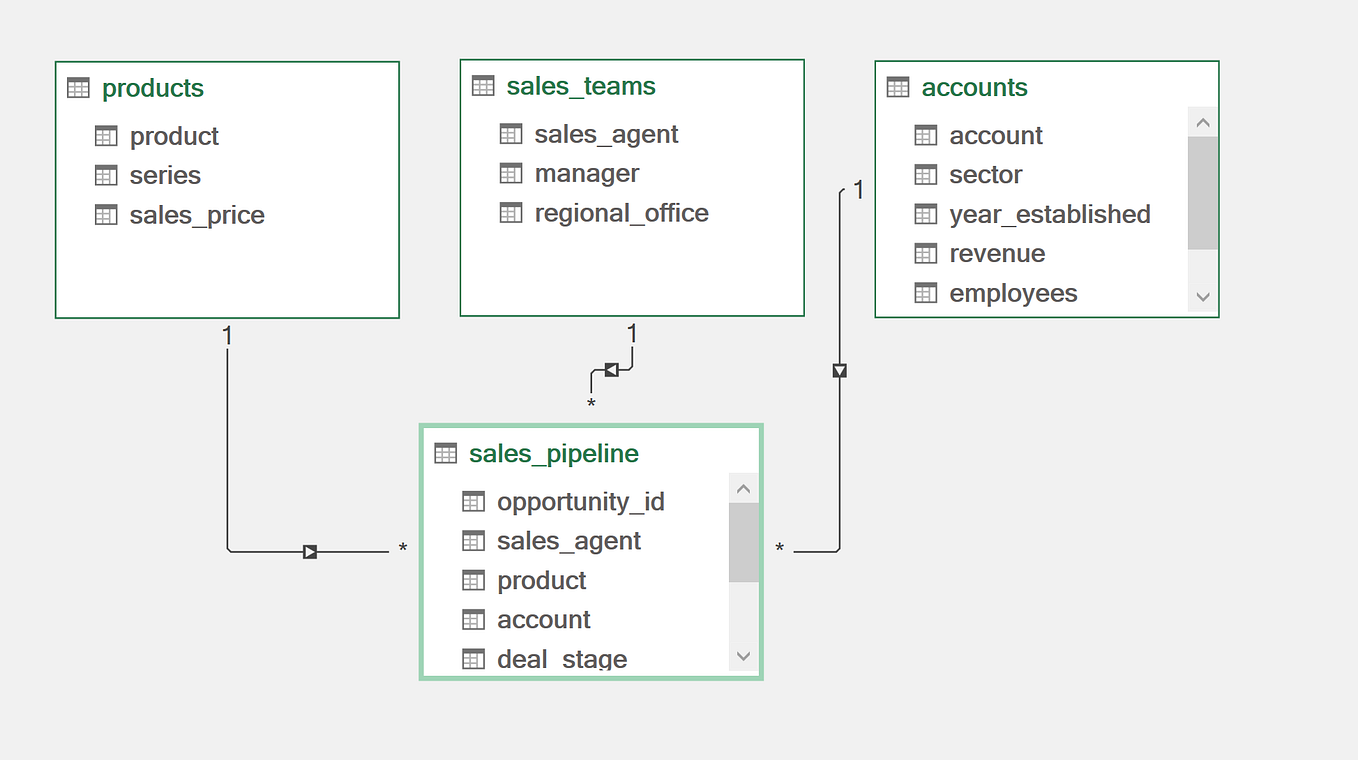Viewport: 1358px width, 760px height.
Task: Click the sales_teams table header icon
Action: click(483, 86)
